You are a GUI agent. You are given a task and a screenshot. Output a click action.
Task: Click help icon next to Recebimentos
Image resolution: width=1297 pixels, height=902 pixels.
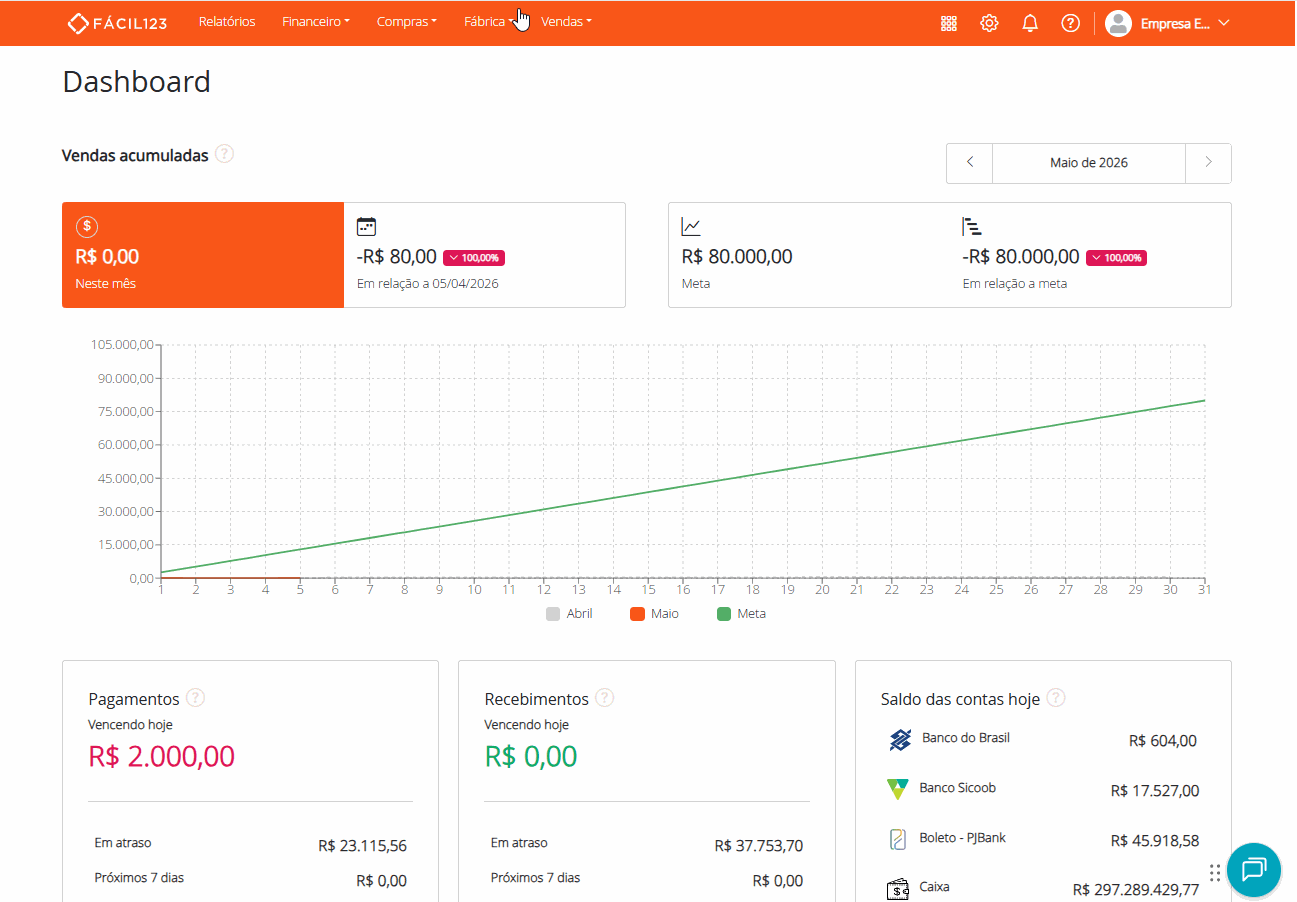(605, 698)
